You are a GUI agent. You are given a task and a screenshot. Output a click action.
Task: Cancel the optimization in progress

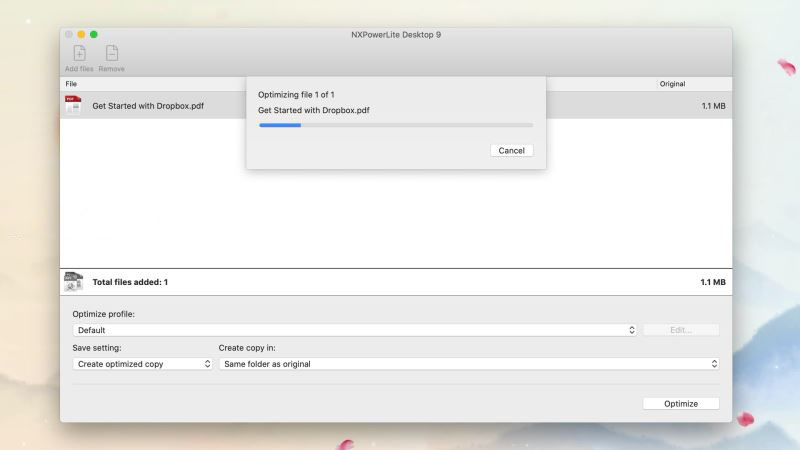pos(511,151)
